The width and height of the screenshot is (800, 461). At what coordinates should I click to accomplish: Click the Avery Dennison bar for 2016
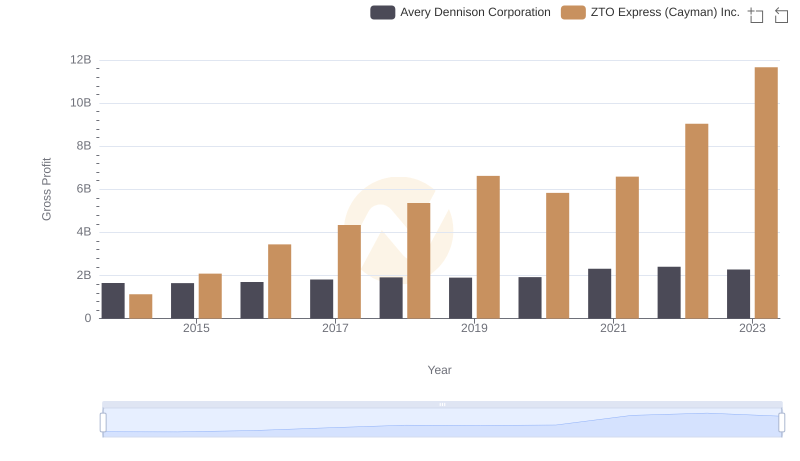[x=252, y=300]
